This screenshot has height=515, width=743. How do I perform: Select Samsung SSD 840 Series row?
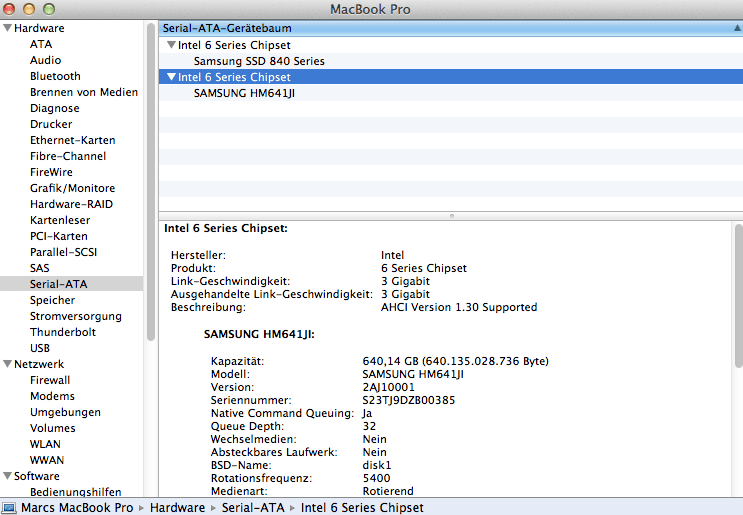pos(451,61)
